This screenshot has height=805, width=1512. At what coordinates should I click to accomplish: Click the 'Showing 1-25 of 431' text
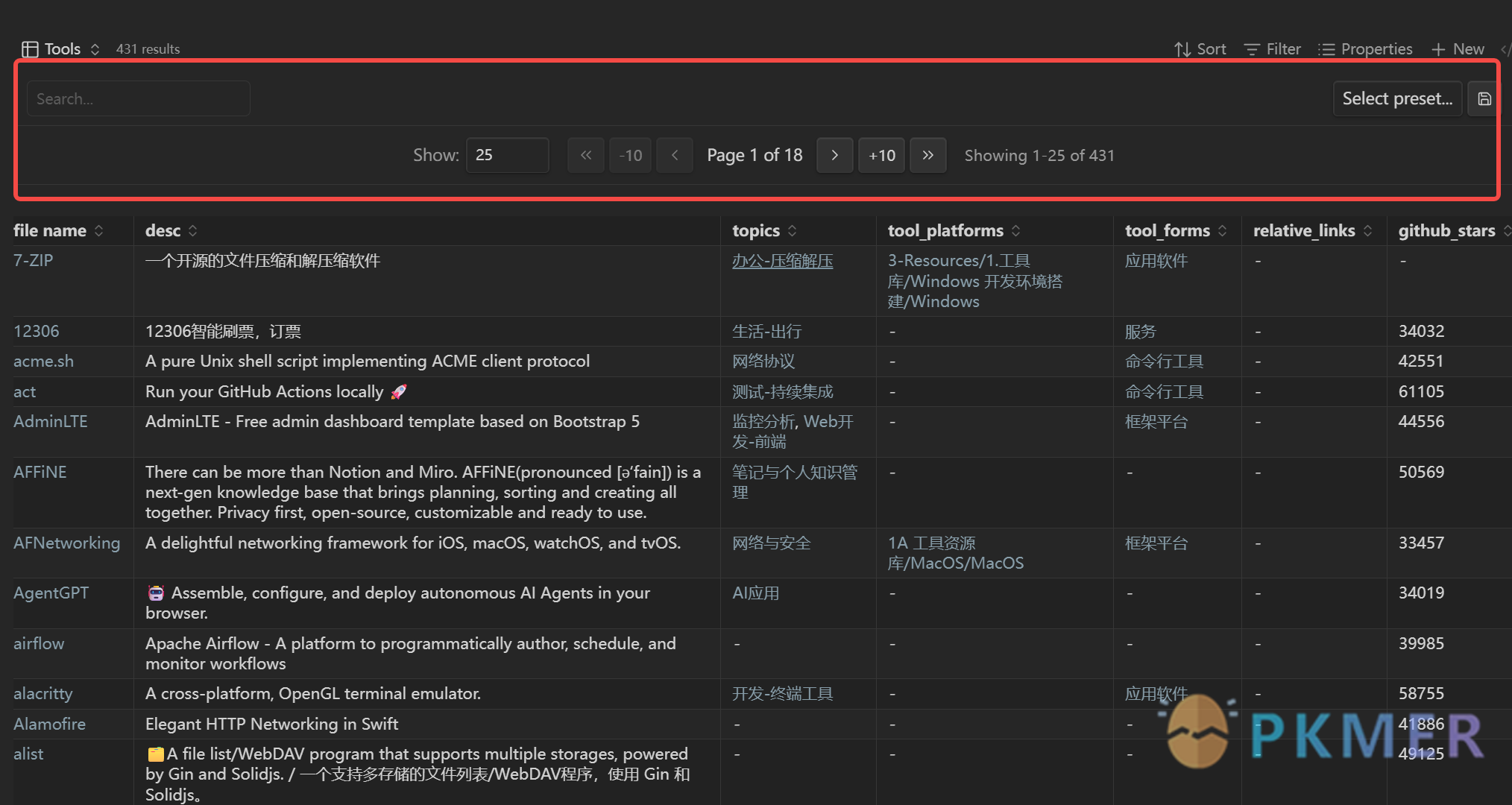tap(1039, 155)
